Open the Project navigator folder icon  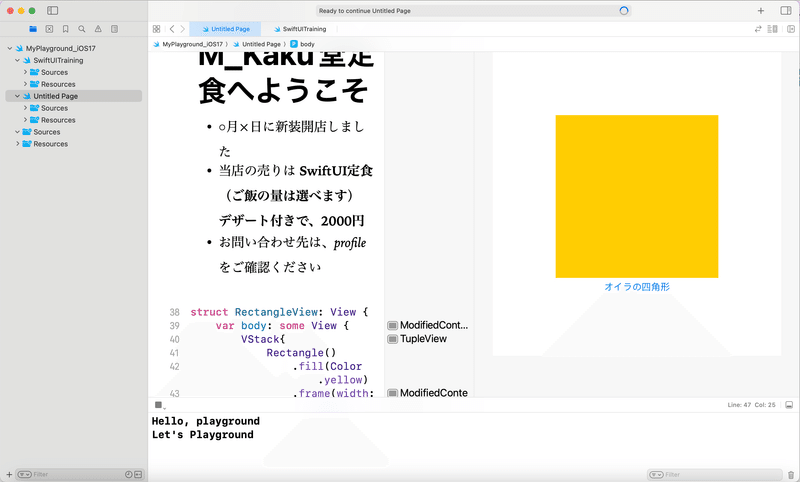coord(33,29)
